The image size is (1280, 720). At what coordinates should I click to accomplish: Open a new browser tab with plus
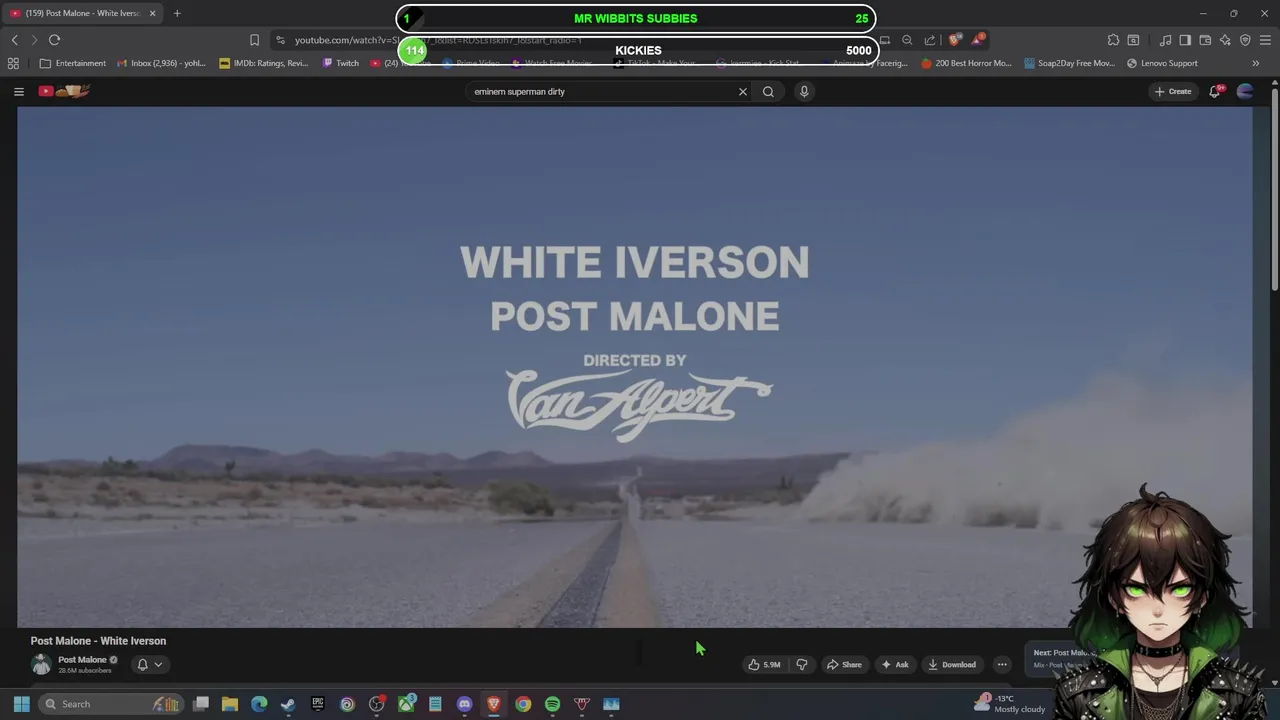pos(177,13)
